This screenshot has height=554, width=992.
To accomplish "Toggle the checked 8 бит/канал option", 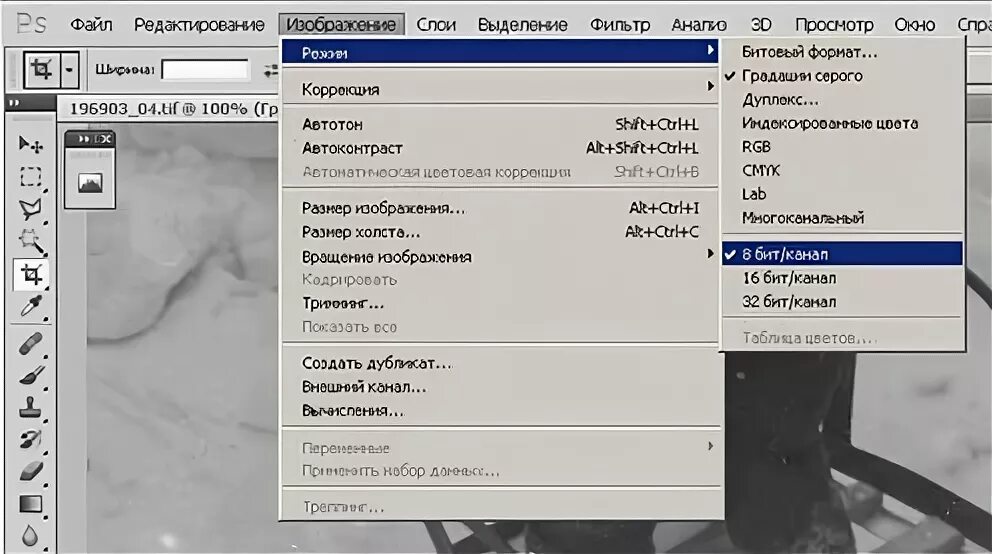I will pyautogui.click(x=843, y=254).
